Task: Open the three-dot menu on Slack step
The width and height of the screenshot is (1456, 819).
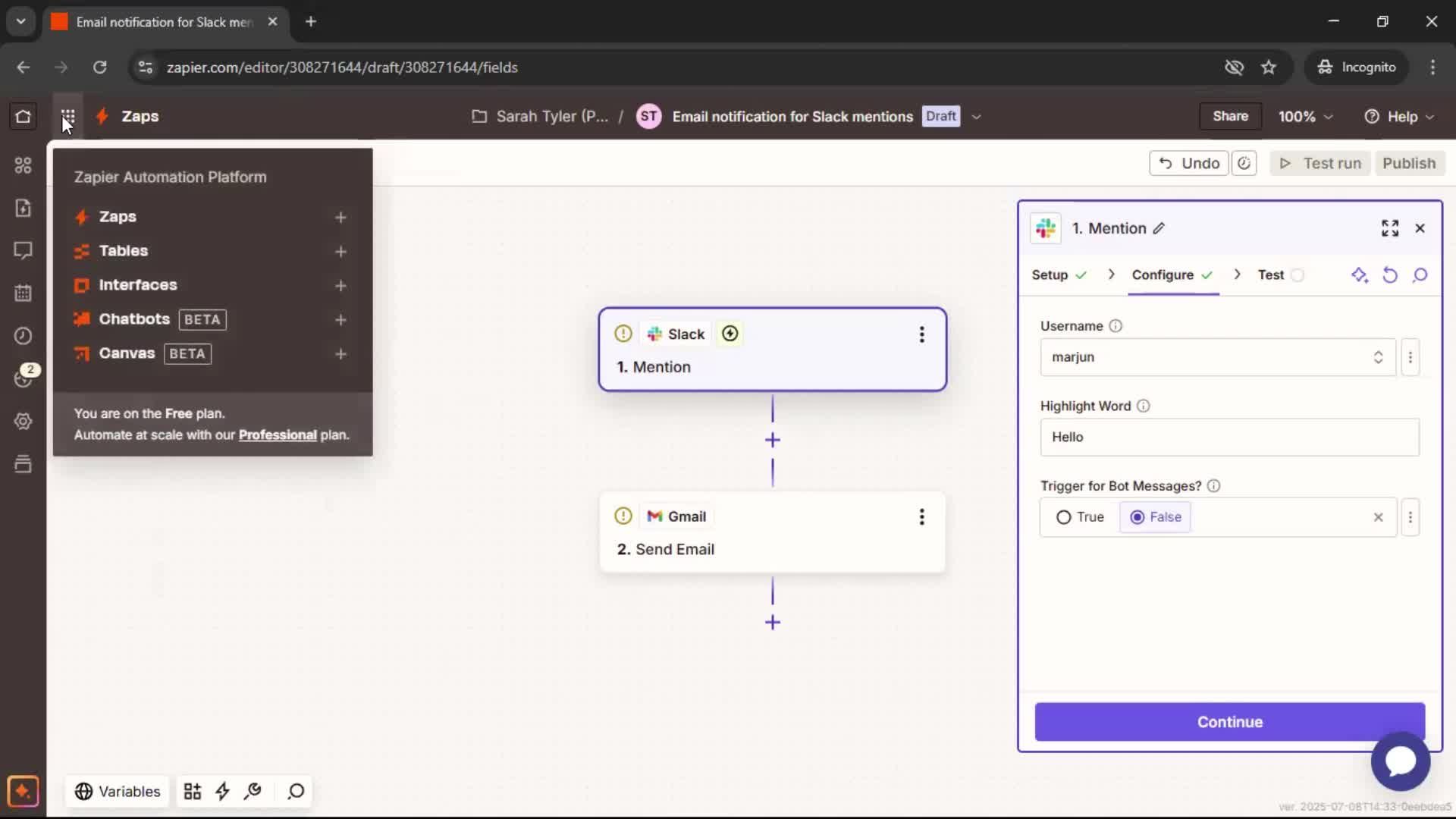Action: coord(922,334)
